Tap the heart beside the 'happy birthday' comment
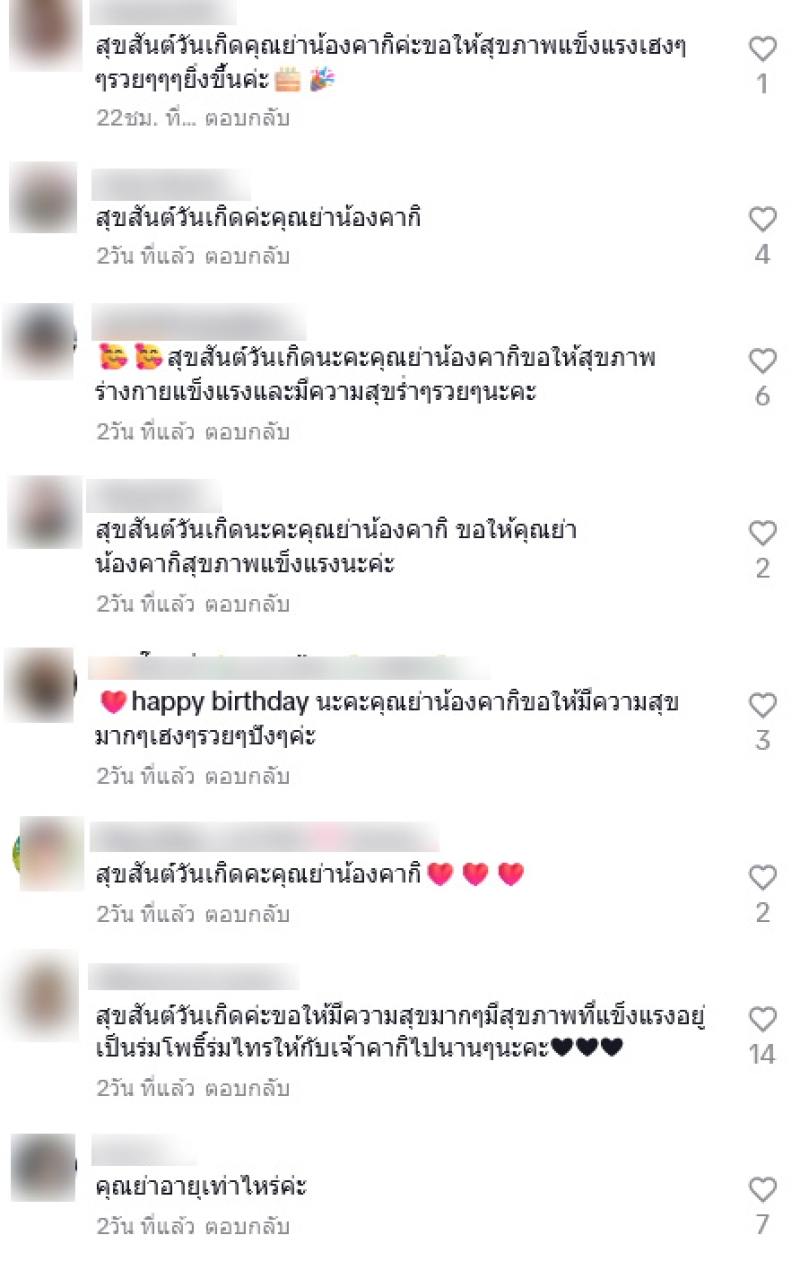This screenshot has height=1261, width=800. tap(763, 706)
